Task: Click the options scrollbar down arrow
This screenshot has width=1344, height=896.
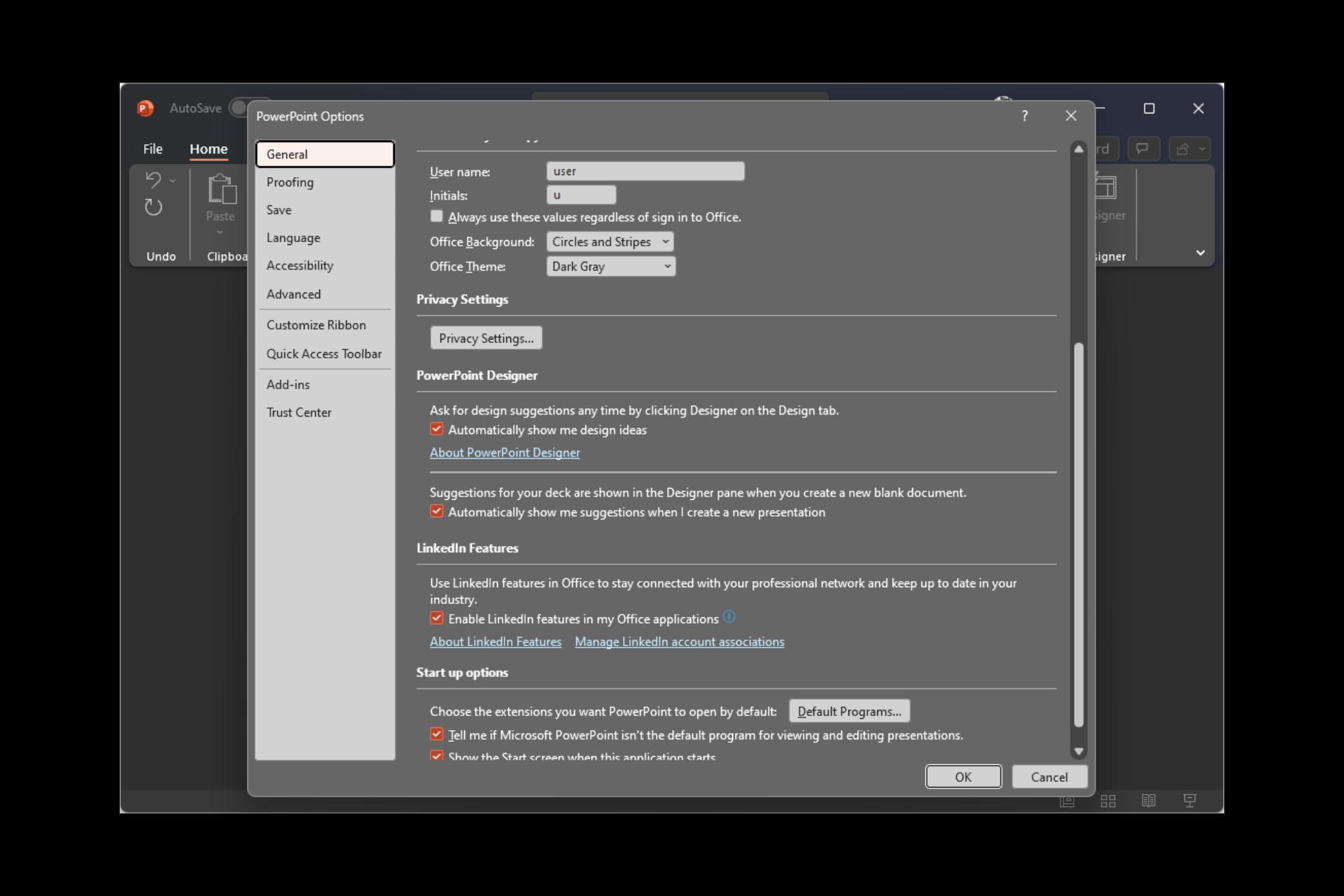Action: [x=1079, y=751]
